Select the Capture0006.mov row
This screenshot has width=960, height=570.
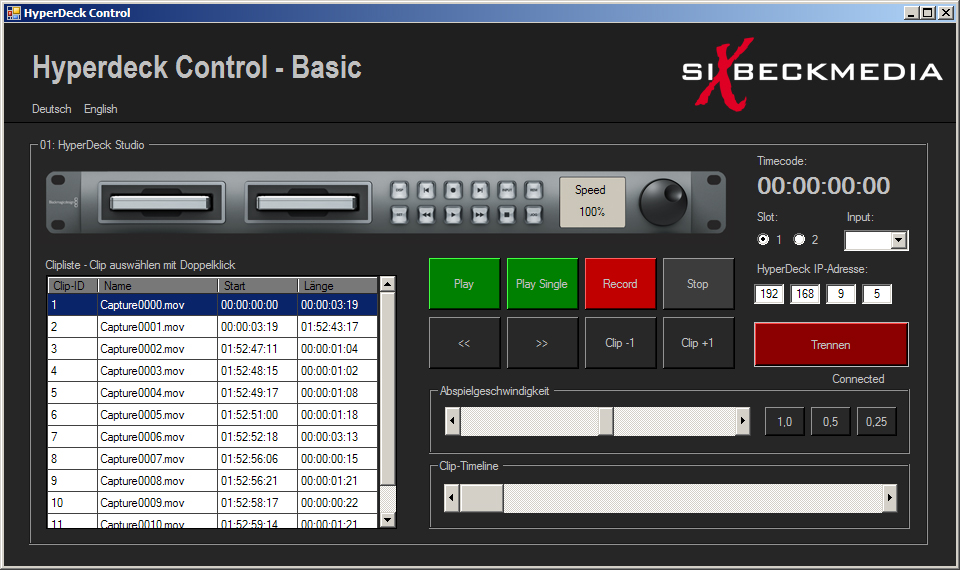pos(212,437)
